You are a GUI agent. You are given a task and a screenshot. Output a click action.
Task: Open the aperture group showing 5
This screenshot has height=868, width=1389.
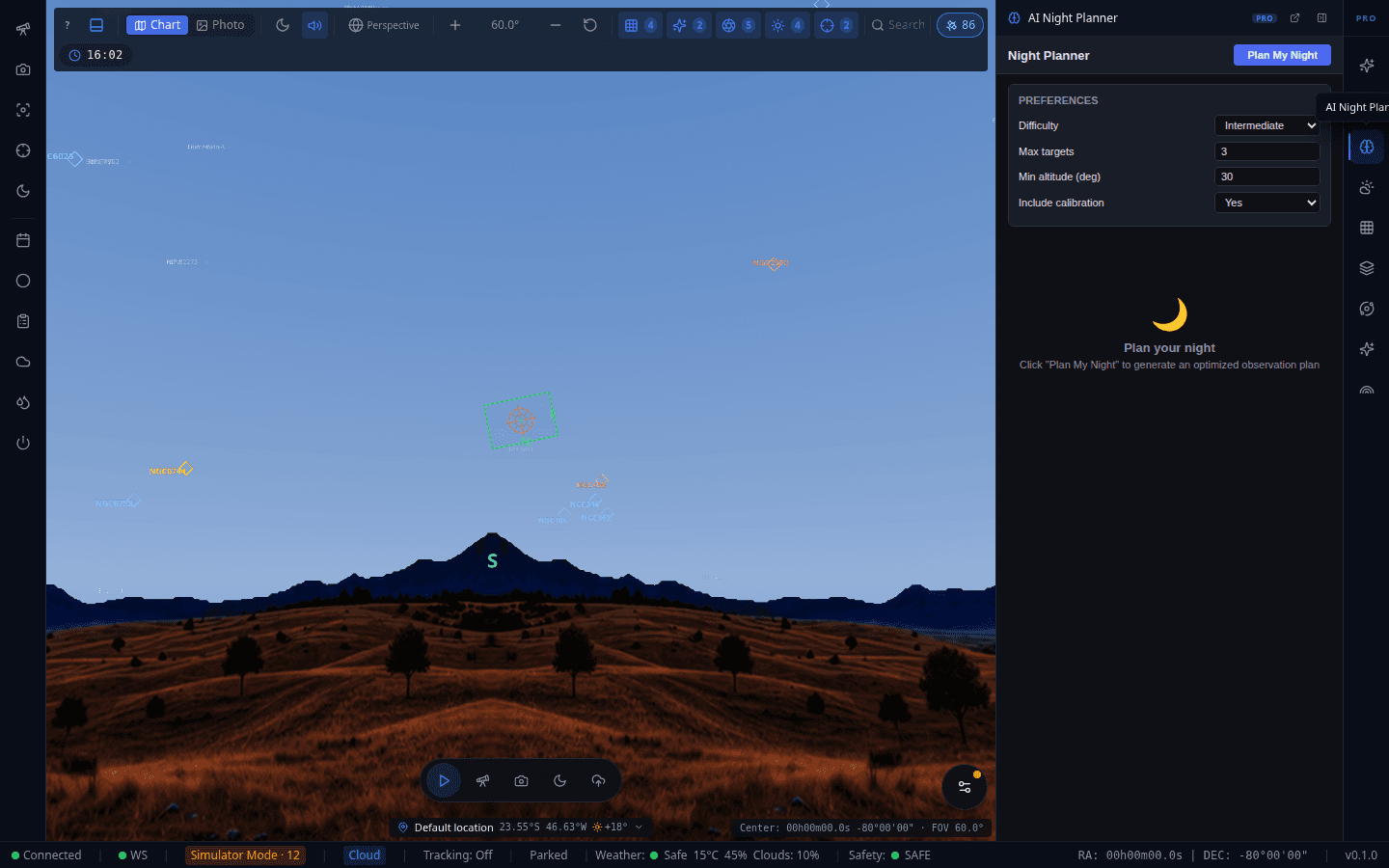click(x=738, y=25)
